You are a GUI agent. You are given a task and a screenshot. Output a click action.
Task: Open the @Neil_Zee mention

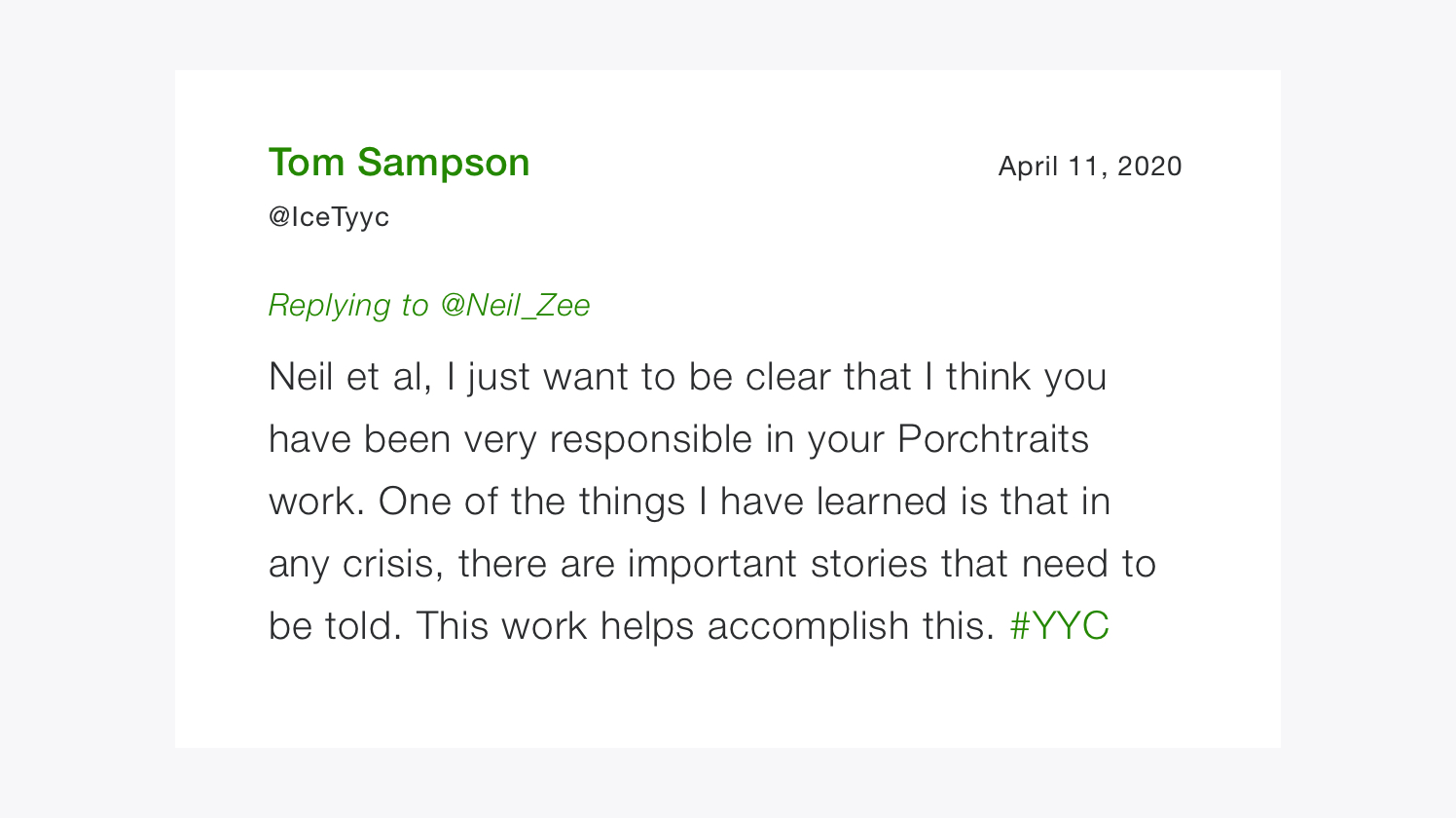[x=515, y=306]
